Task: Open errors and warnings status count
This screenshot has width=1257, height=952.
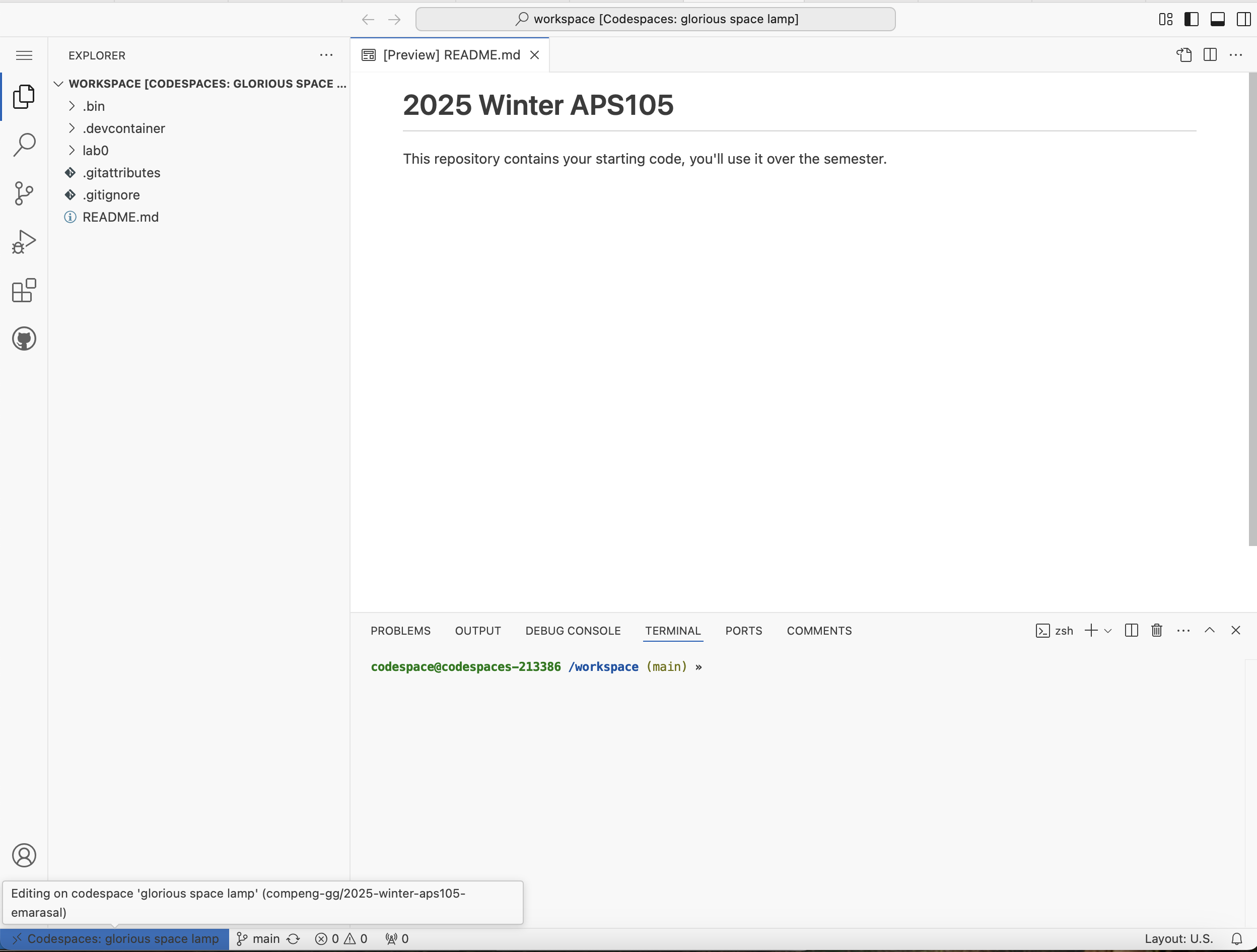Action: point(341,939)
